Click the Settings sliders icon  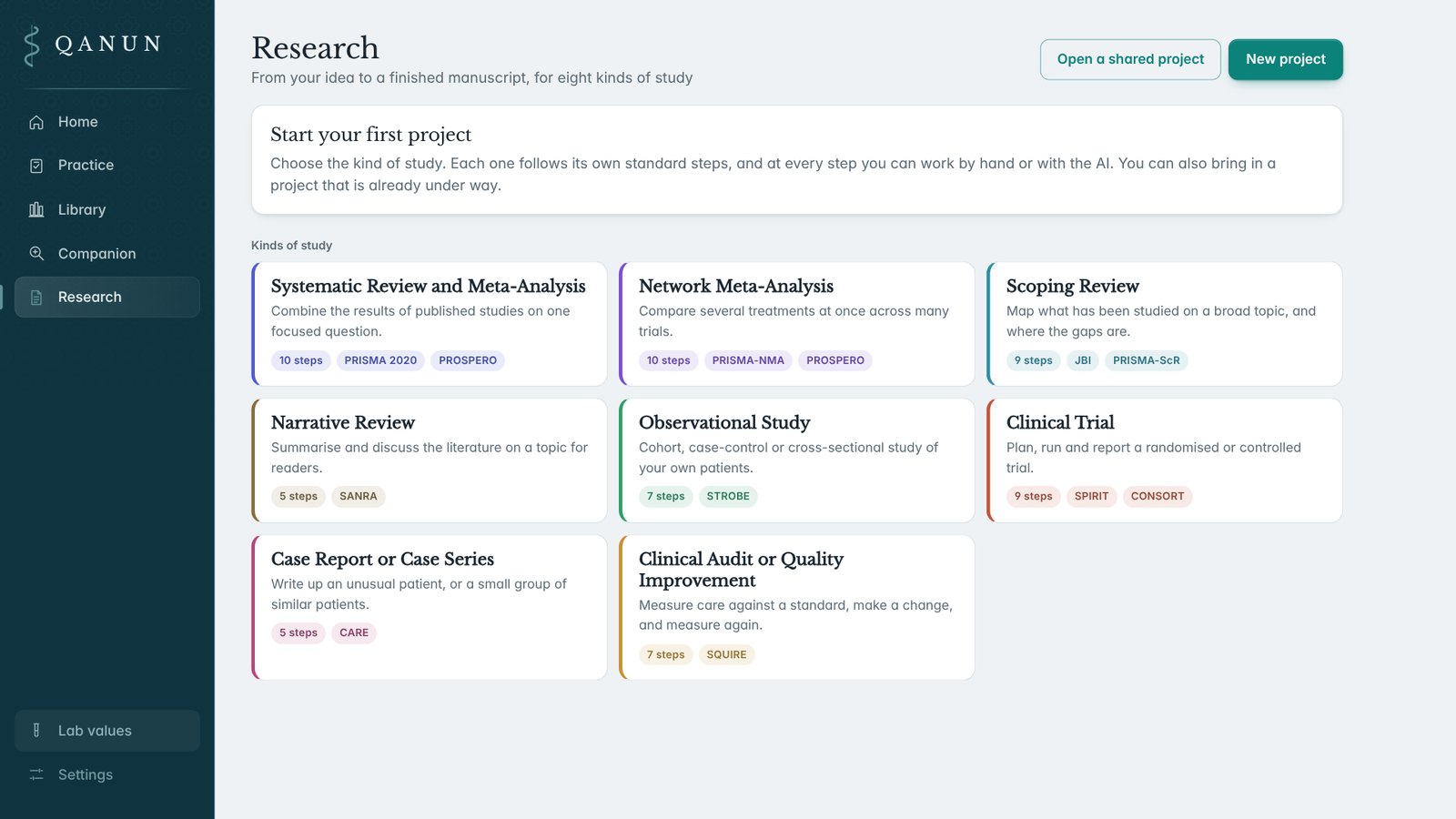36,774
